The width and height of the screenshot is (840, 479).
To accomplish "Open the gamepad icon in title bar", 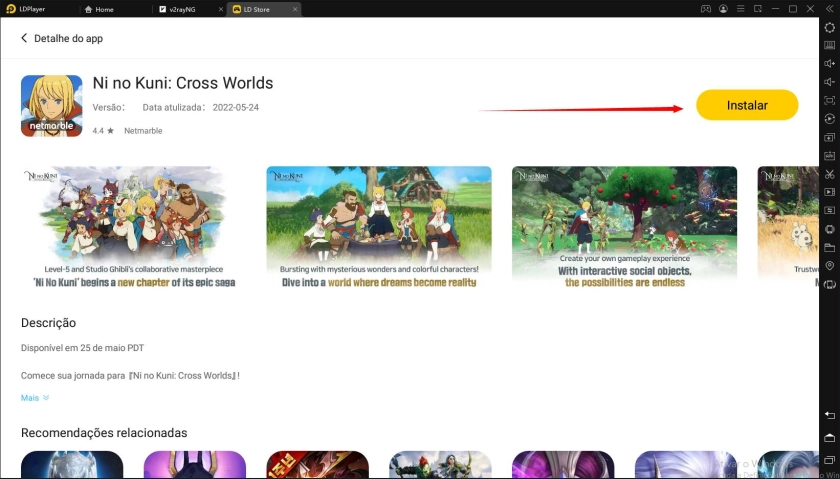I will click(705, 9).
